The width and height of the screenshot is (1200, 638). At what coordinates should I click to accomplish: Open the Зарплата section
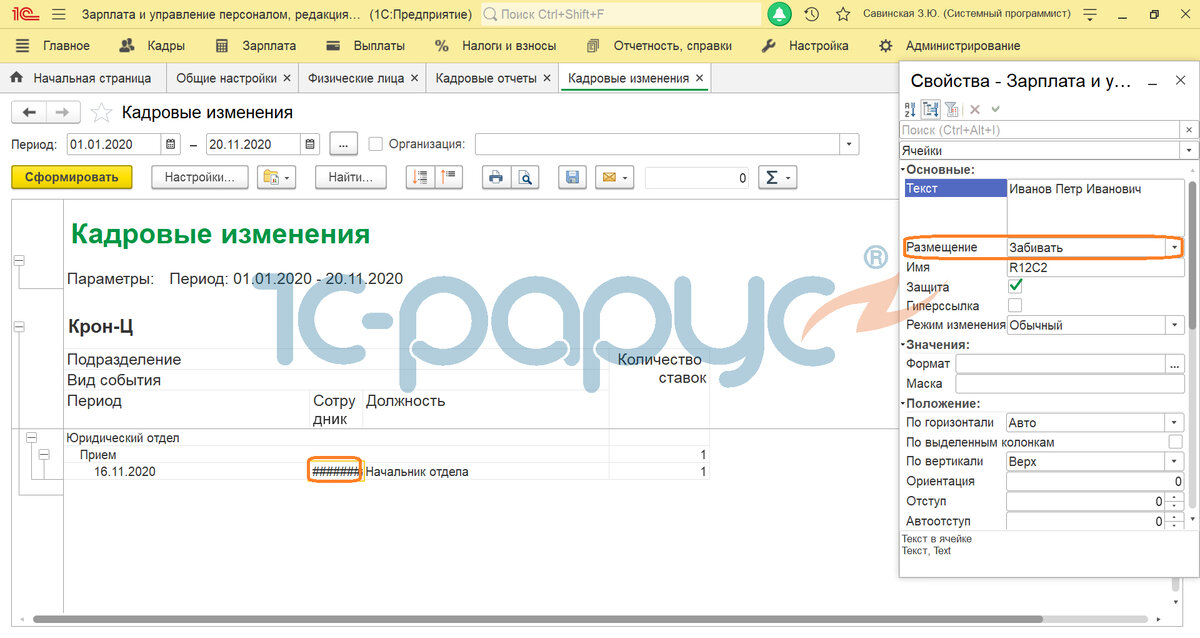[x=256, y=46]
